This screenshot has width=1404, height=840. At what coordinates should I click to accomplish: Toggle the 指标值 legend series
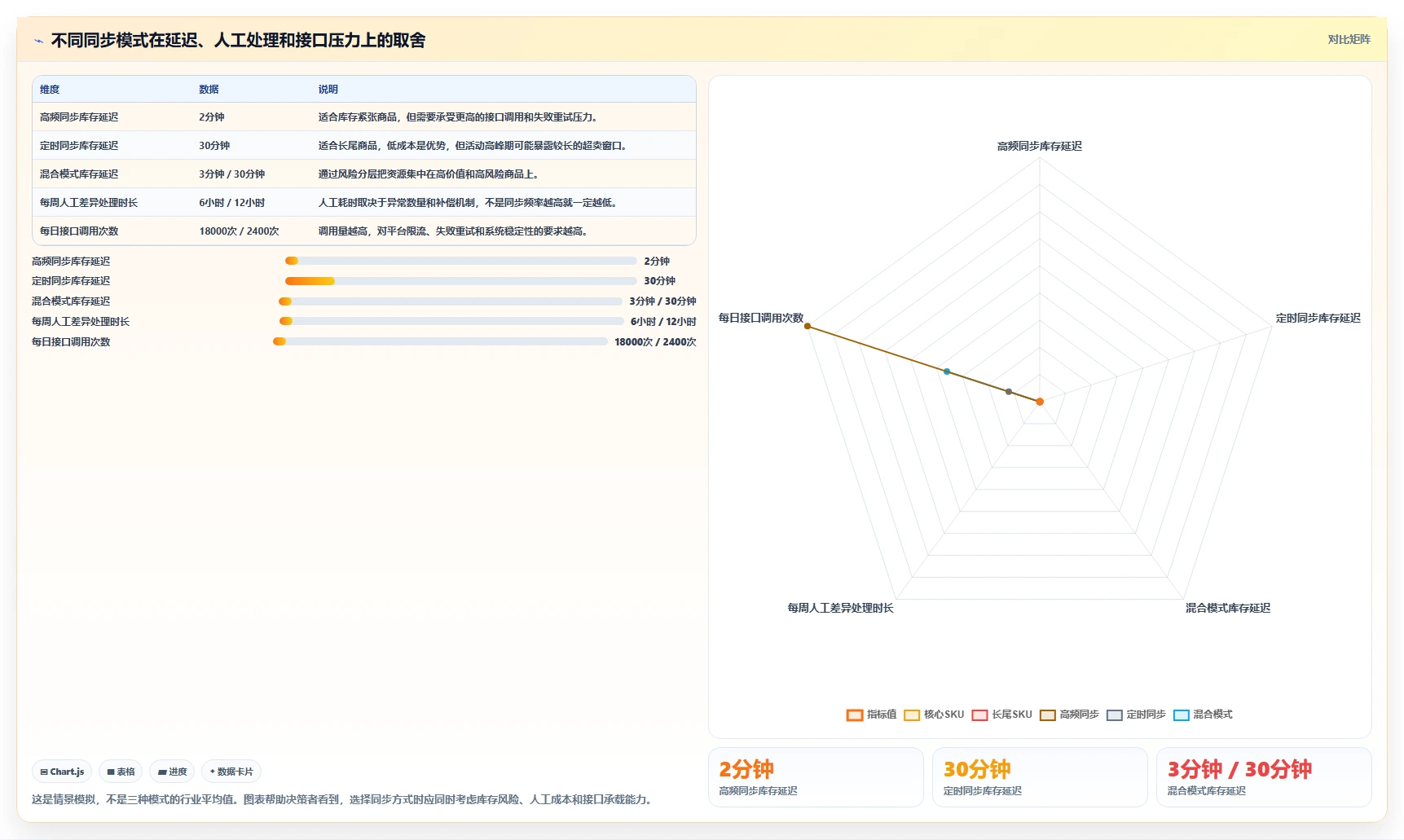click(871, 715)
